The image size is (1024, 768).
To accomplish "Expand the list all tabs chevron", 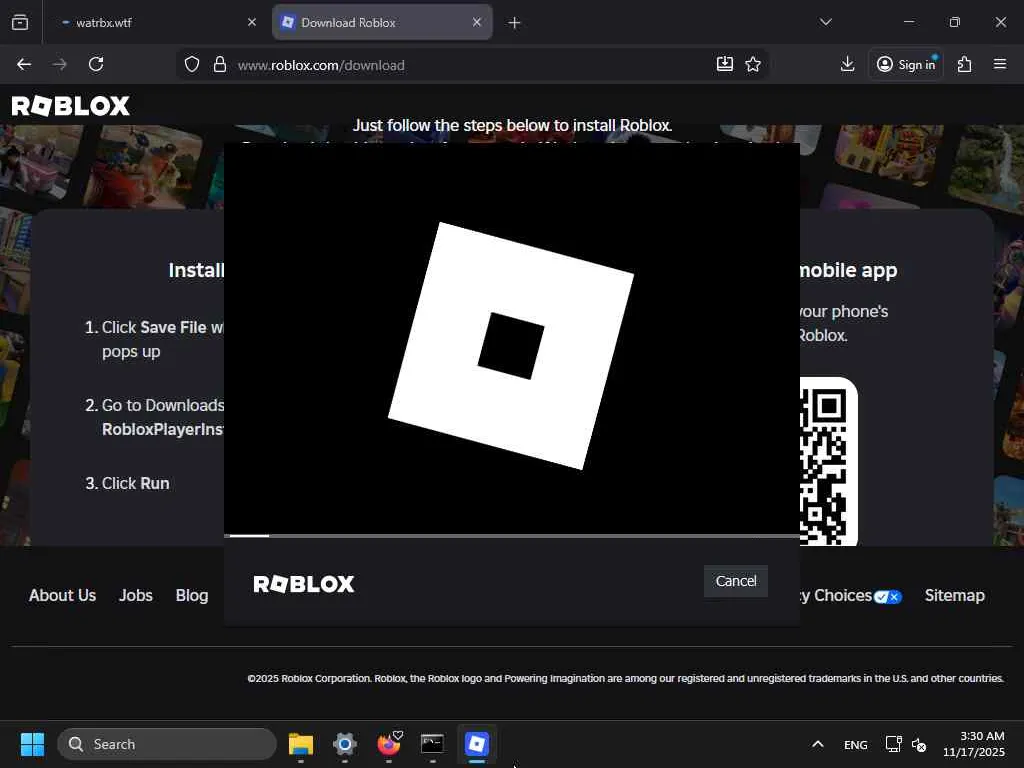I will point(825,22).
